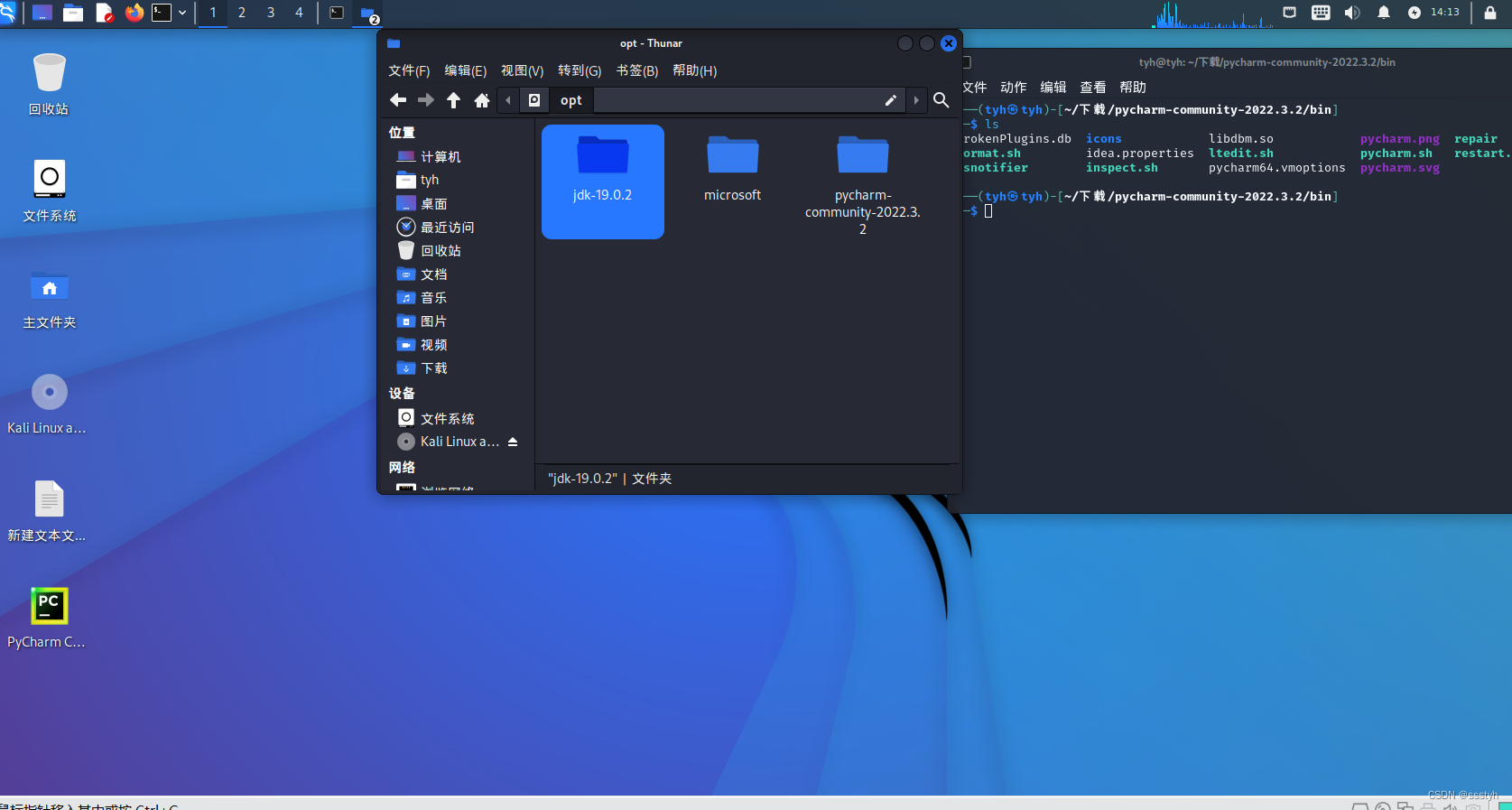
Task: Open the 查看 menu in terminal window
Action: point(1093,88)
